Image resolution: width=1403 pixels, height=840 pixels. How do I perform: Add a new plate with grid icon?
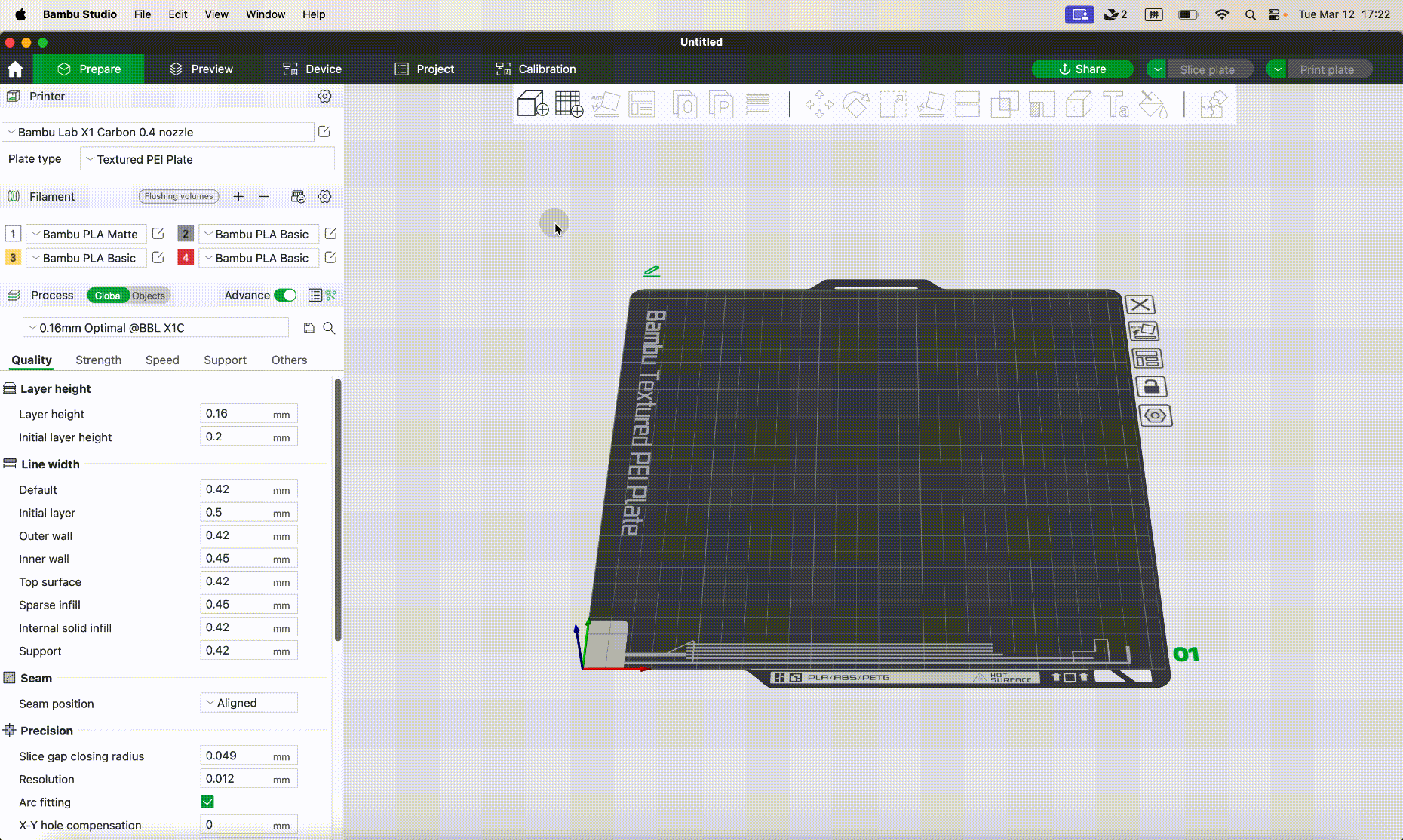click(x=569, y=104)
